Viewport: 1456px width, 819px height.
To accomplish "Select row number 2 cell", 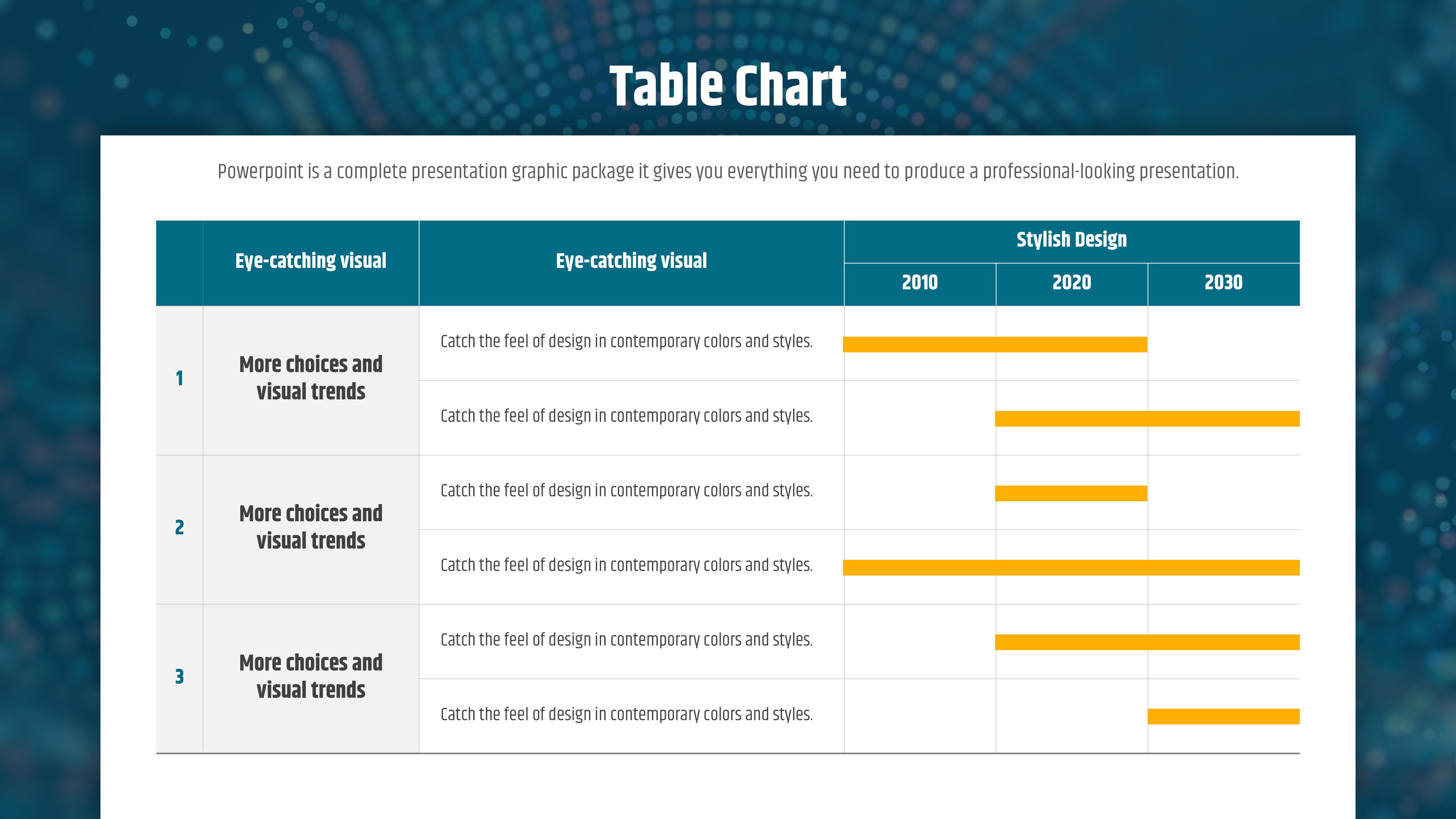I will (179, 527).
